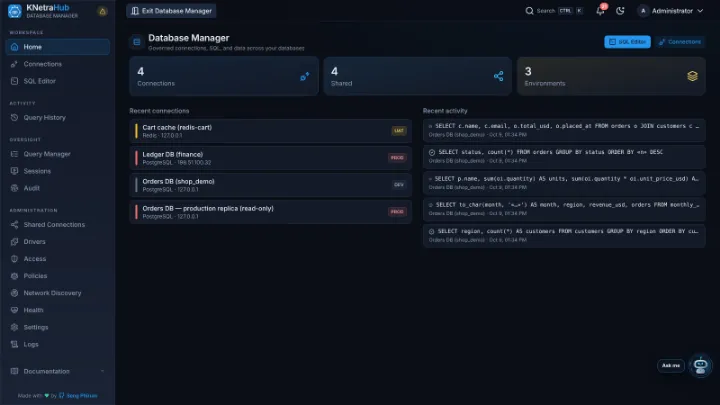This screenshot has width=720, height=405.
Task: Open Orders DB production replica connection
Action: 270,212
